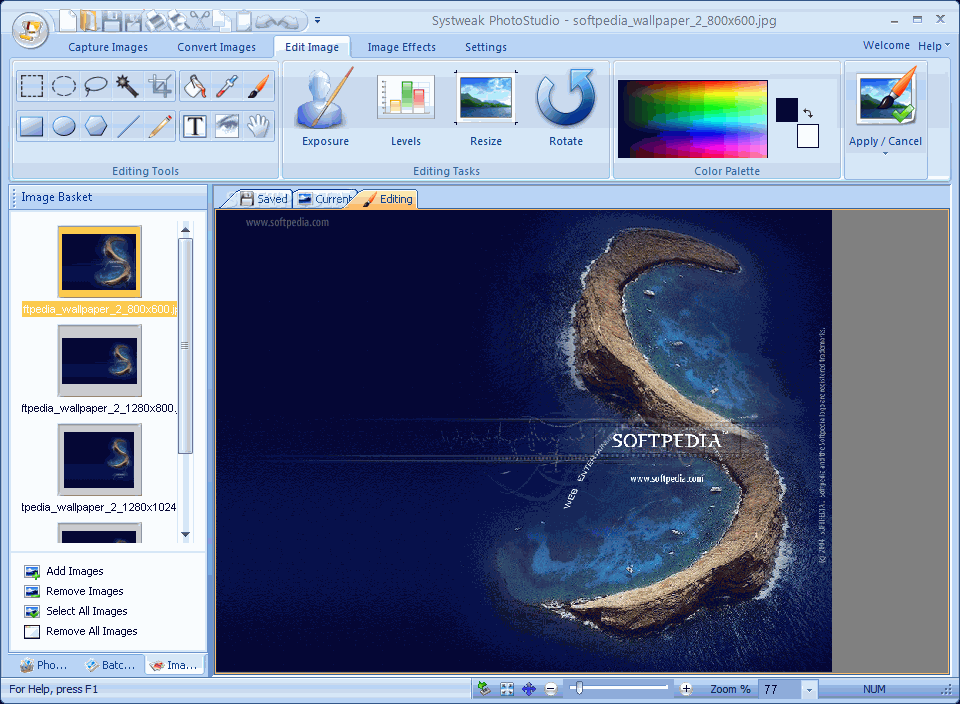The width and height of the screenshot is (960, 704).
Task: Click the Fit to window icon in status bar
Action: [x=507, y=689]
